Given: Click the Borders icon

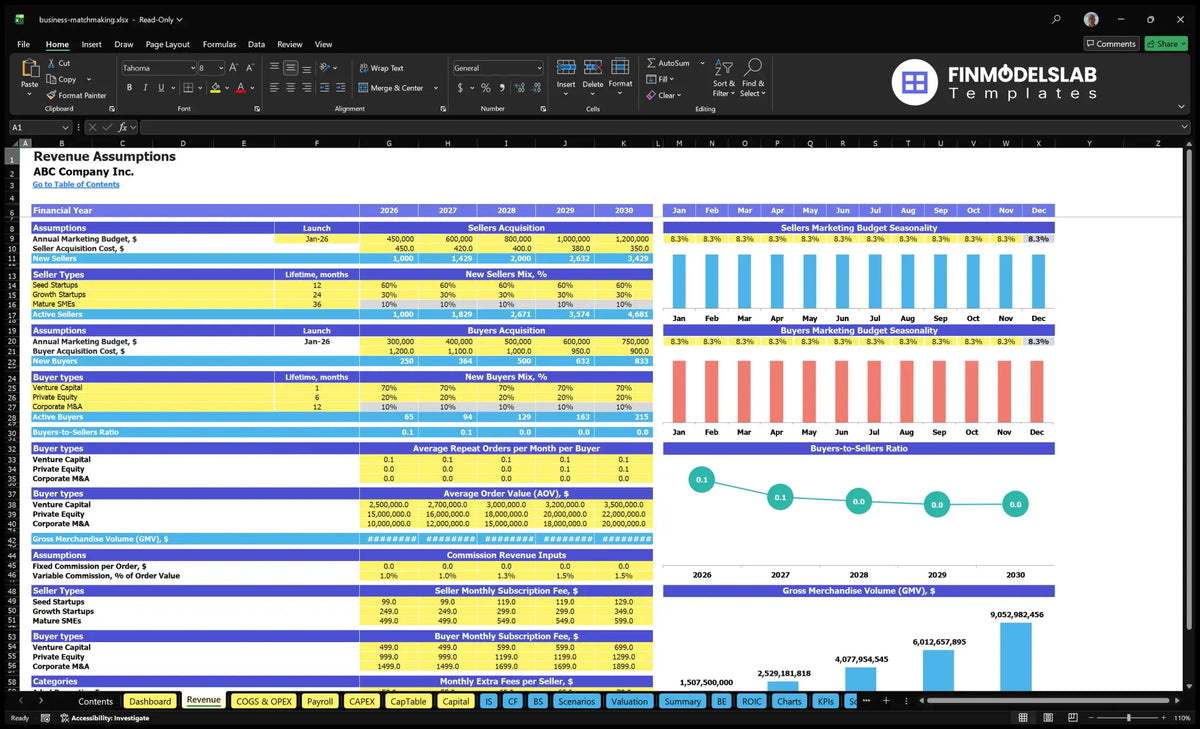Looking at the screenshot, I should coord(187,87).
